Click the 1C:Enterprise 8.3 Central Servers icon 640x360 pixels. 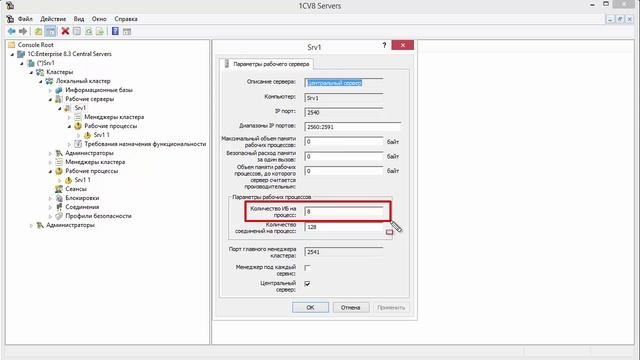21,54
